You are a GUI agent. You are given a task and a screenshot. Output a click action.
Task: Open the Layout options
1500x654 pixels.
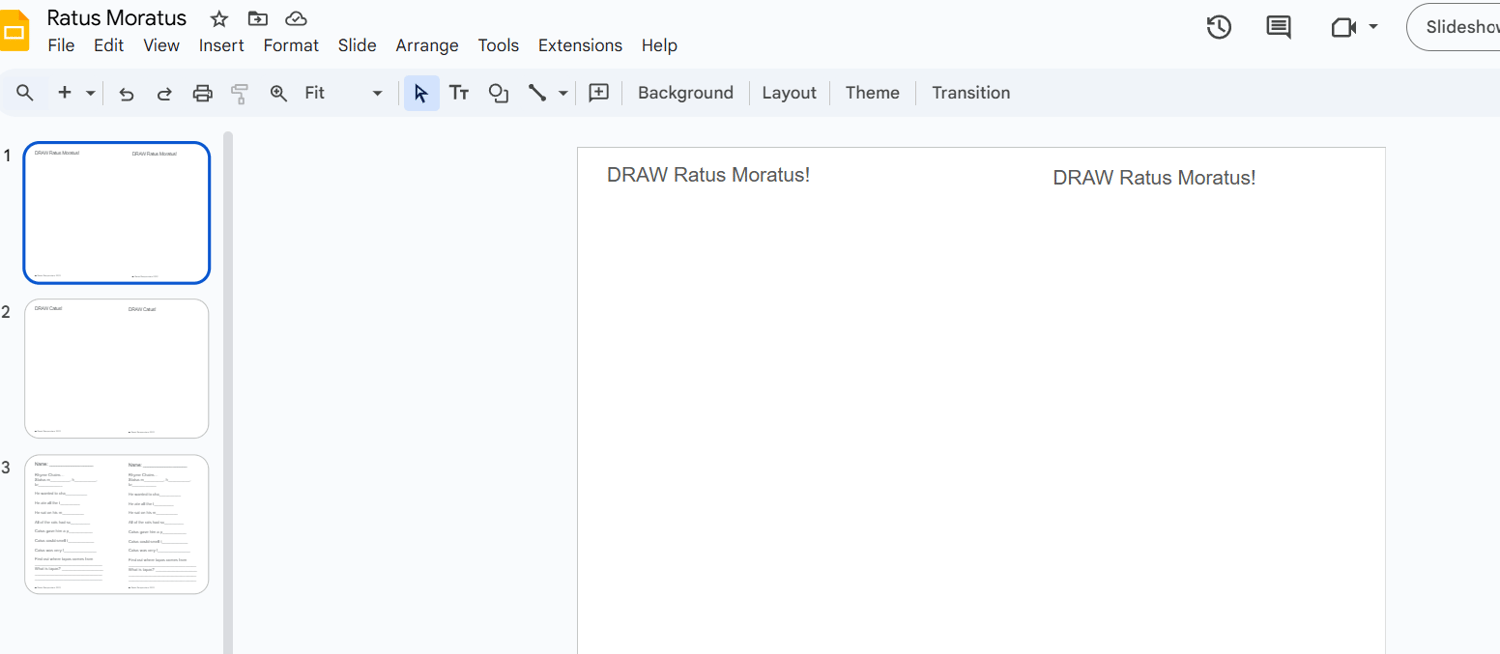pyautogui.click(x=789, y=93)
